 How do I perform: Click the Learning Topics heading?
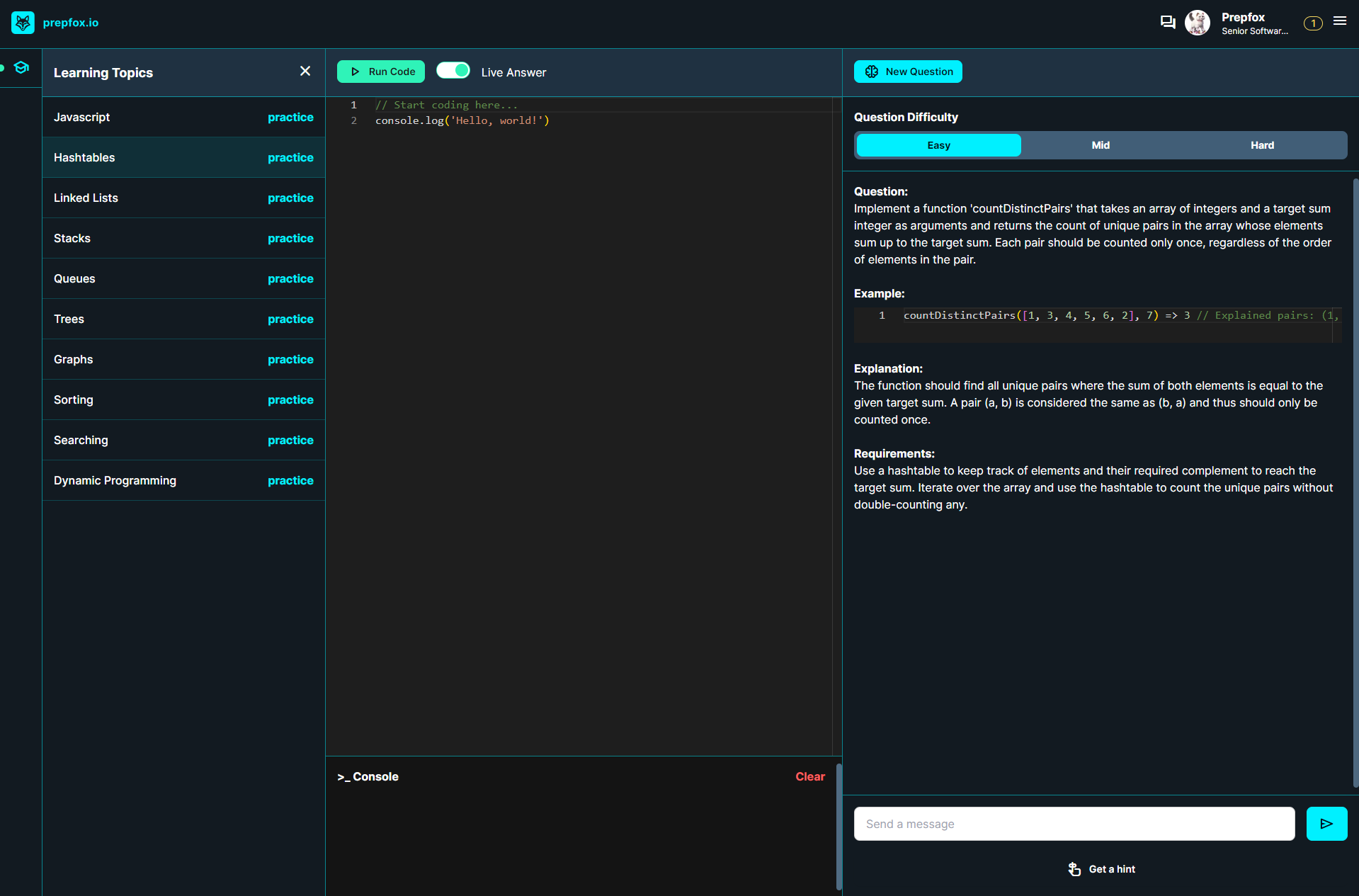pos(103,73)
